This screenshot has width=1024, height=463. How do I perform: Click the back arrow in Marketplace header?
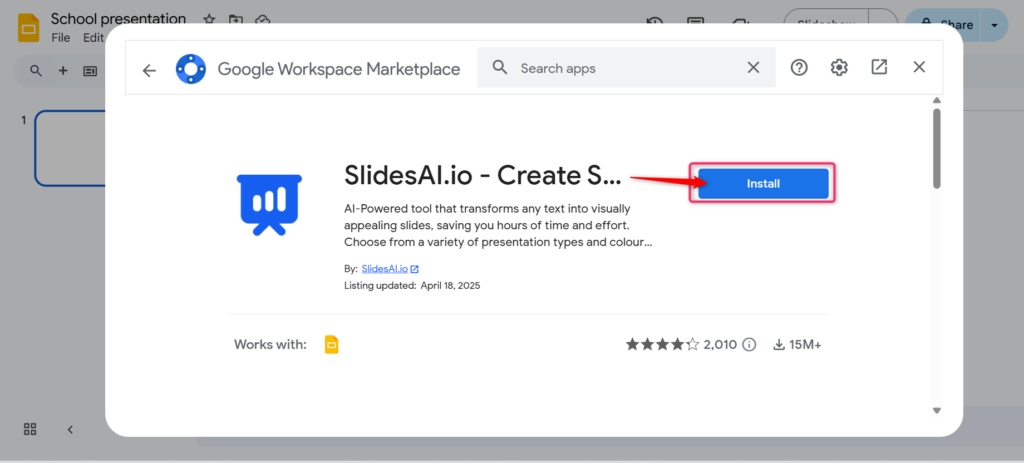149,70
